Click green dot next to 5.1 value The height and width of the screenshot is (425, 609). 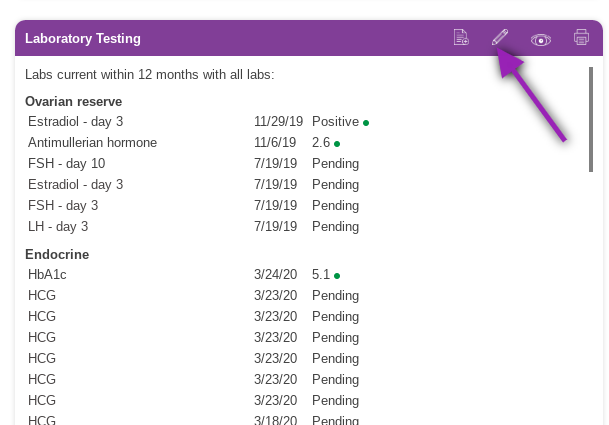point(337,275)
